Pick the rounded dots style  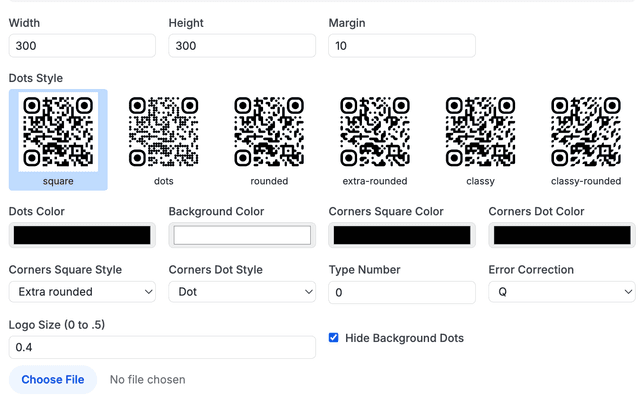(269, 140)
